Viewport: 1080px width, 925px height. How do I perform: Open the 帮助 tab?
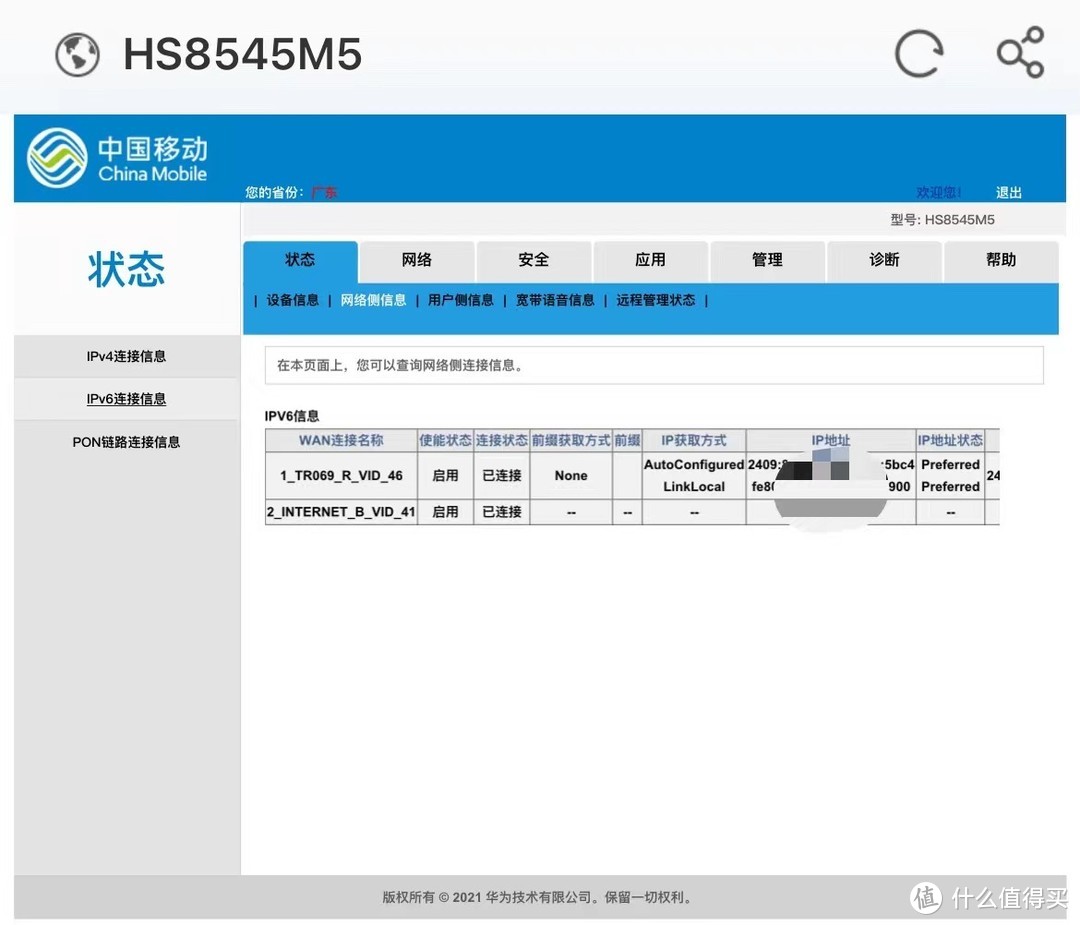coord(1001,261)
